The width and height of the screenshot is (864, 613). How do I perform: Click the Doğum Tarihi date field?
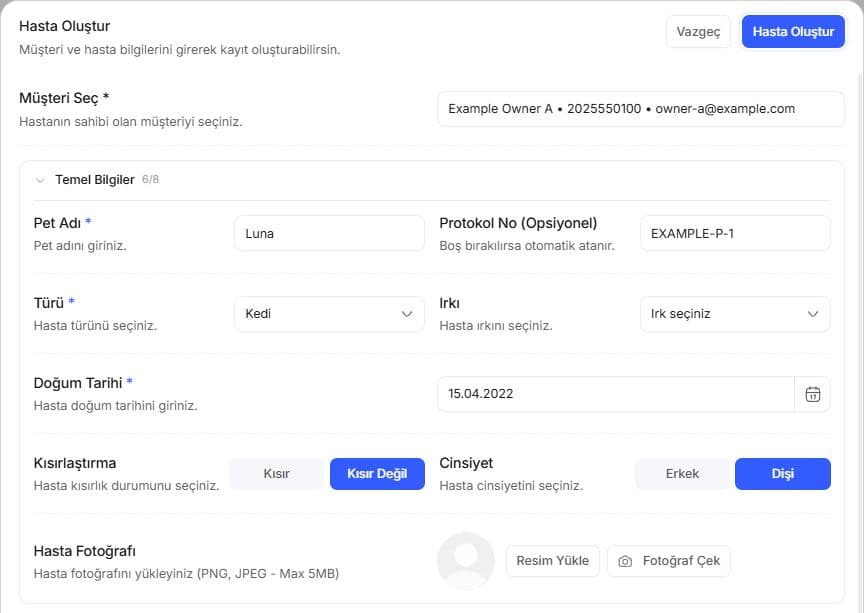click(615, 394)
